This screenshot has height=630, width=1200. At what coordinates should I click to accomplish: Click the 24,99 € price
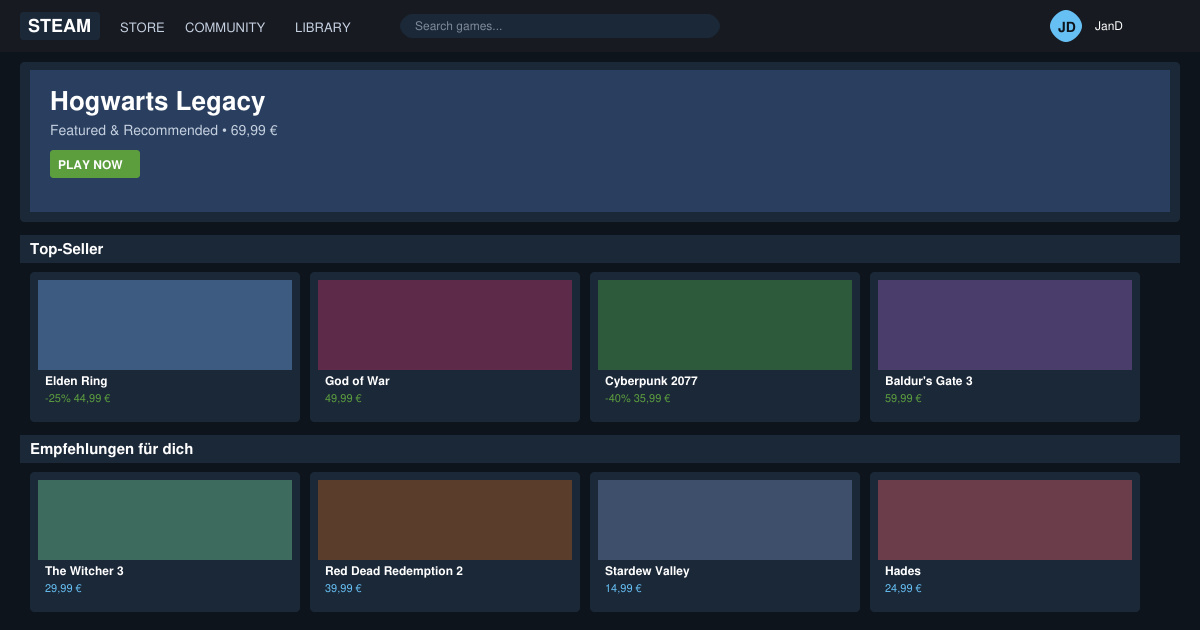903,588
